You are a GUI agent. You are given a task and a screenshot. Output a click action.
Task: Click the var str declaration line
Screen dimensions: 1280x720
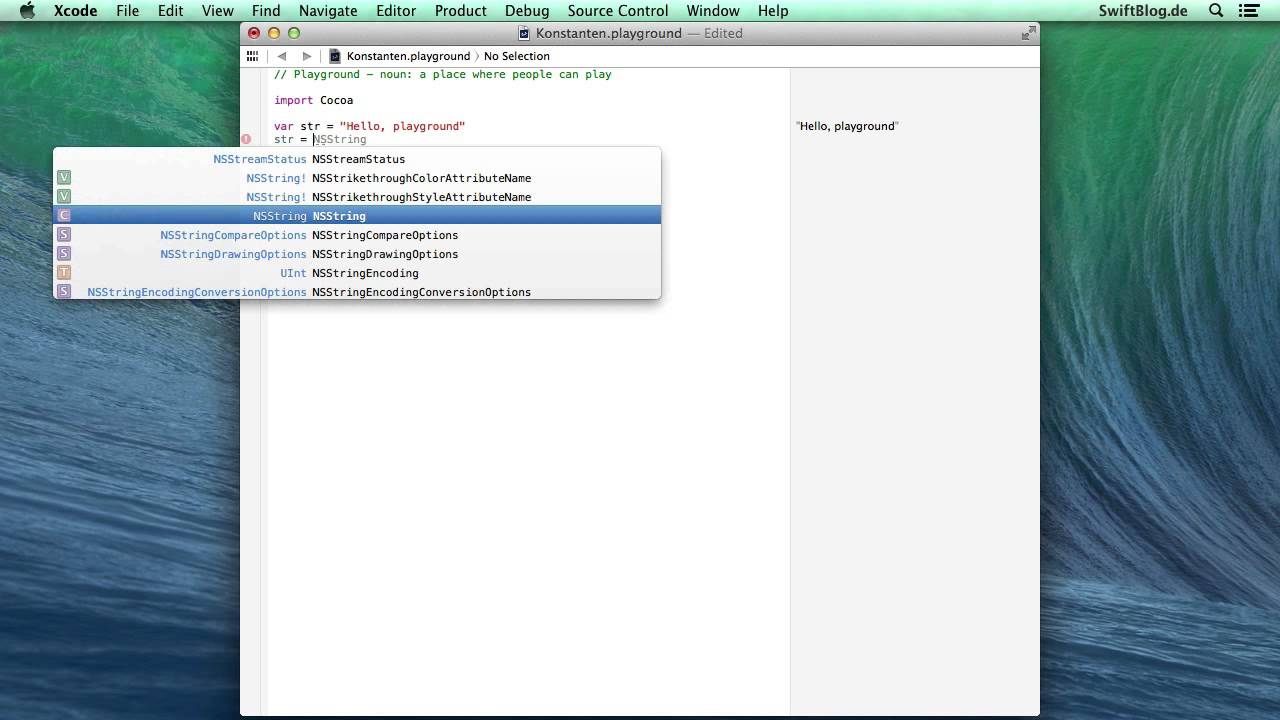click(370, 126)
